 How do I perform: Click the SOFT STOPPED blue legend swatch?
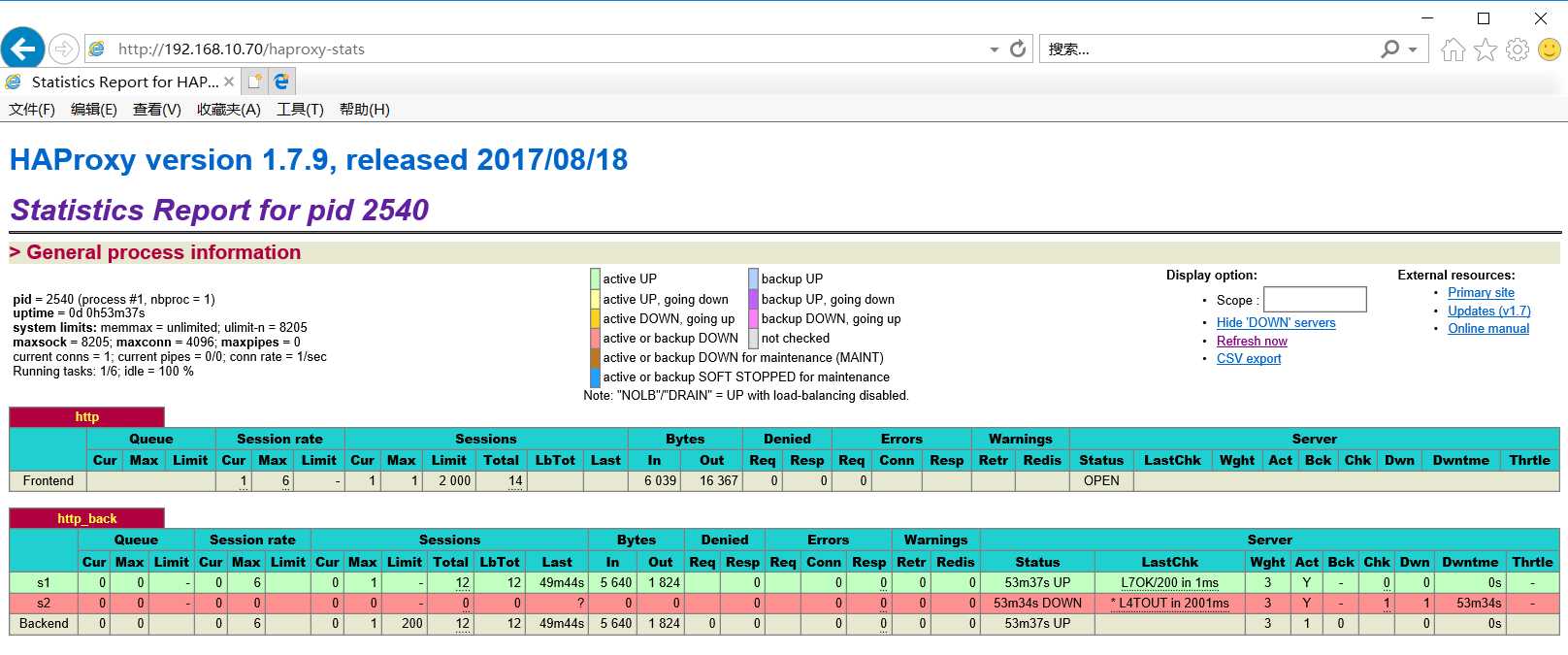[595, 377]
